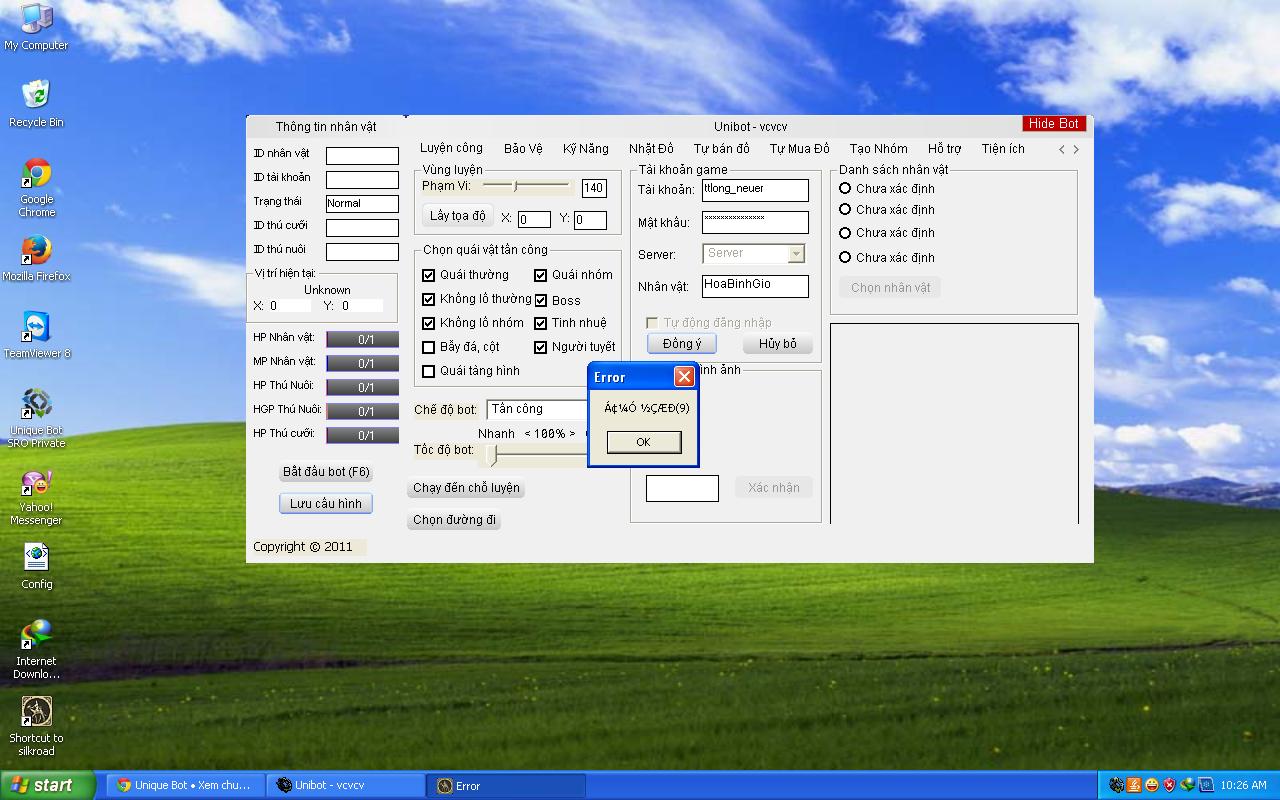The height and width of the screenshot is (800, 1280).
Task: Activate the Error taskbar button
Action: click(505, 785)
